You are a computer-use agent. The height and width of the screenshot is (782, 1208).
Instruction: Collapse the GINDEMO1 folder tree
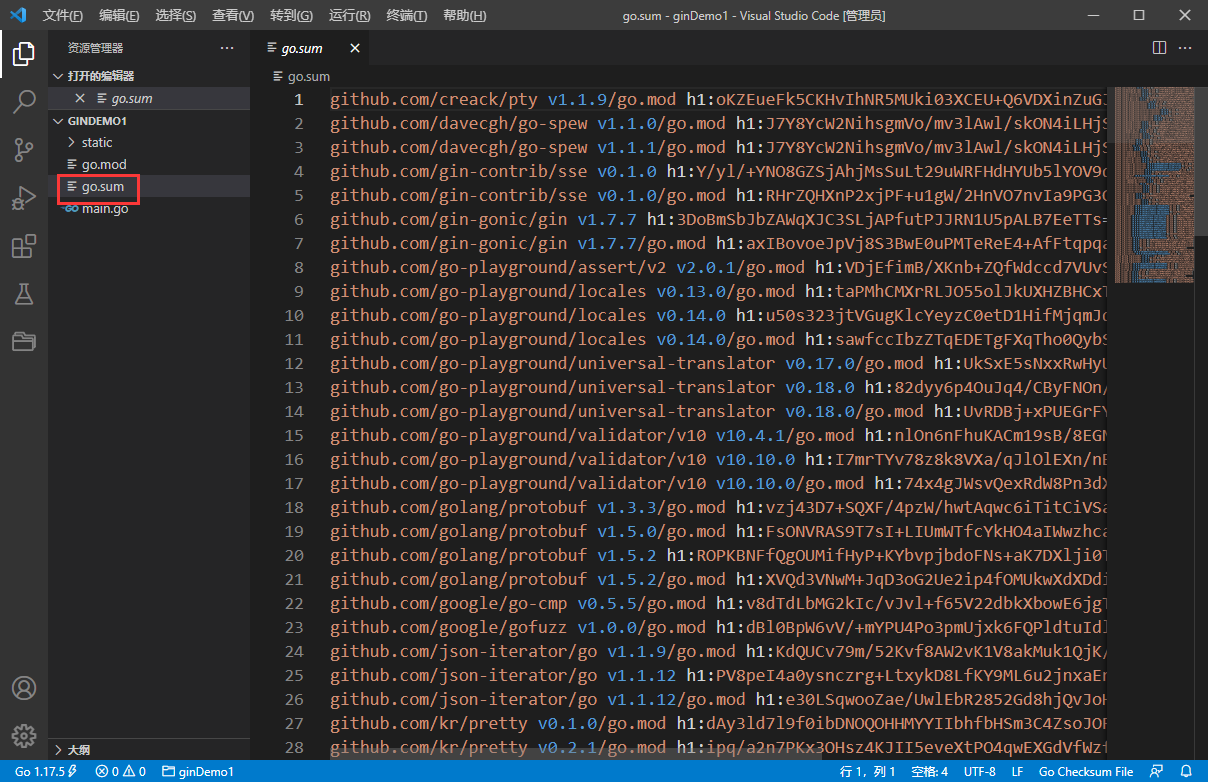58,119
